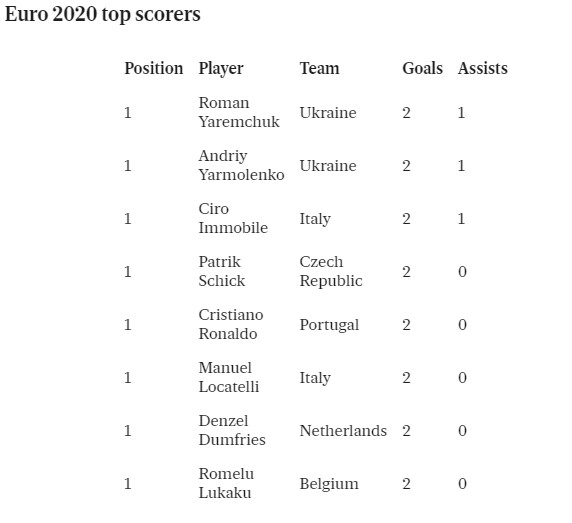572x523 pixels.
Task: Select Andriy Yarmolenko player name
Action: click(241, 166)
